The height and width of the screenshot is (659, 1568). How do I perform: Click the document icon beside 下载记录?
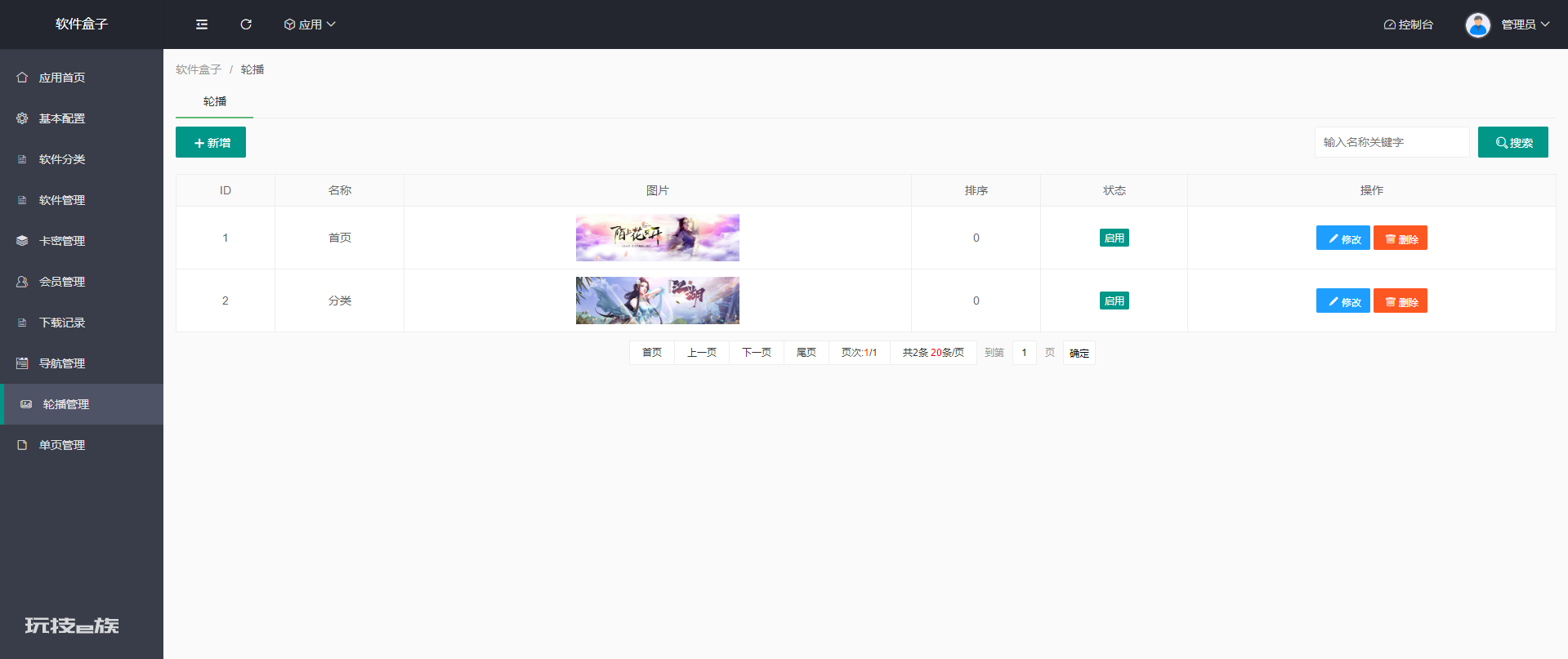tap(22, 323)
